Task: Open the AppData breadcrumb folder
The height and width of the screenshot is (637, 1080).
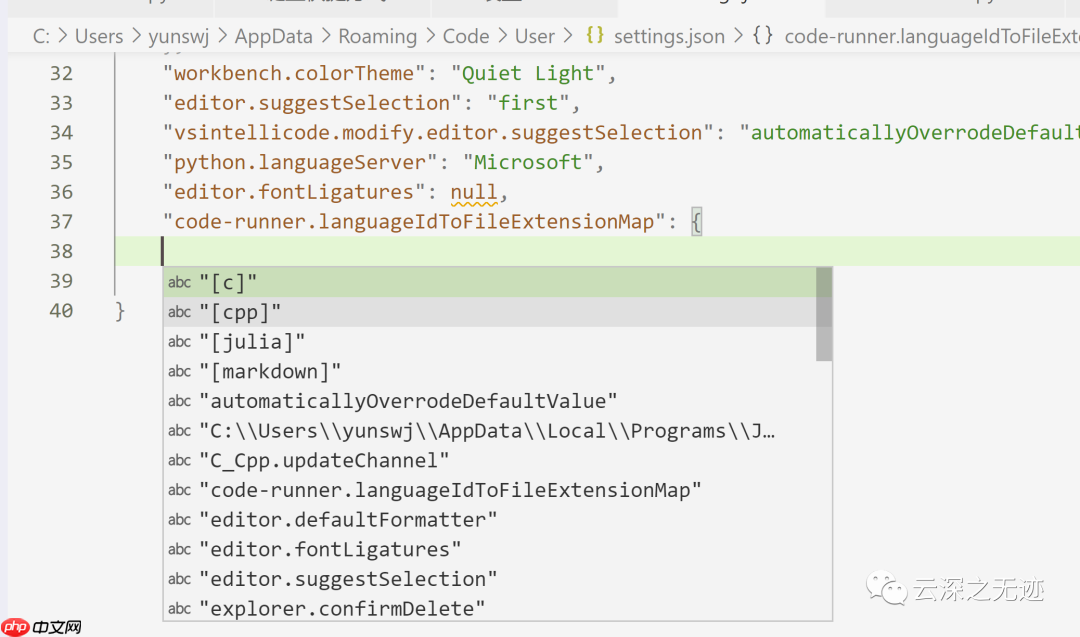Action: point(273,36)
